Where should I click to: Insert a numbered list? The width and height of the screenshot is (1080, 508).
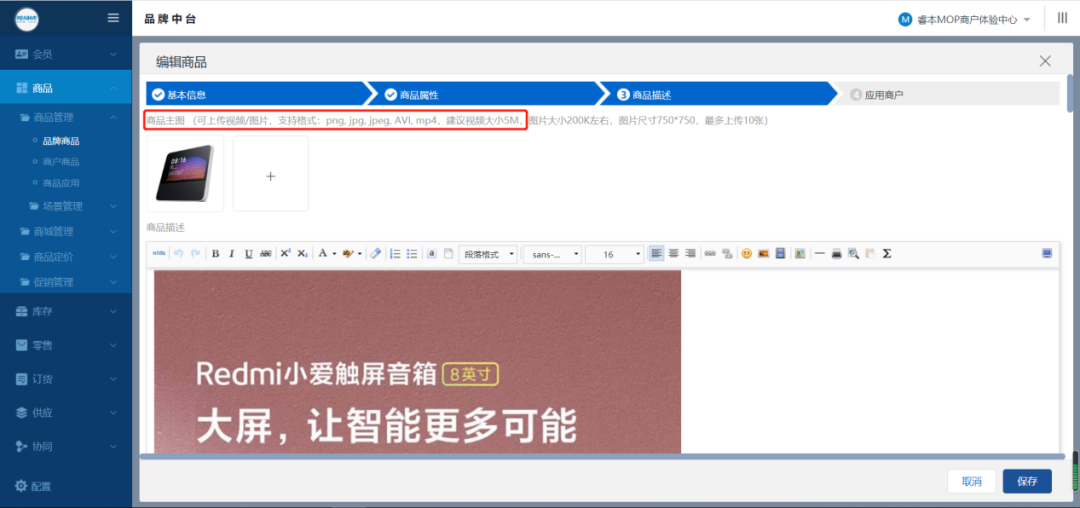coord(395,253)
